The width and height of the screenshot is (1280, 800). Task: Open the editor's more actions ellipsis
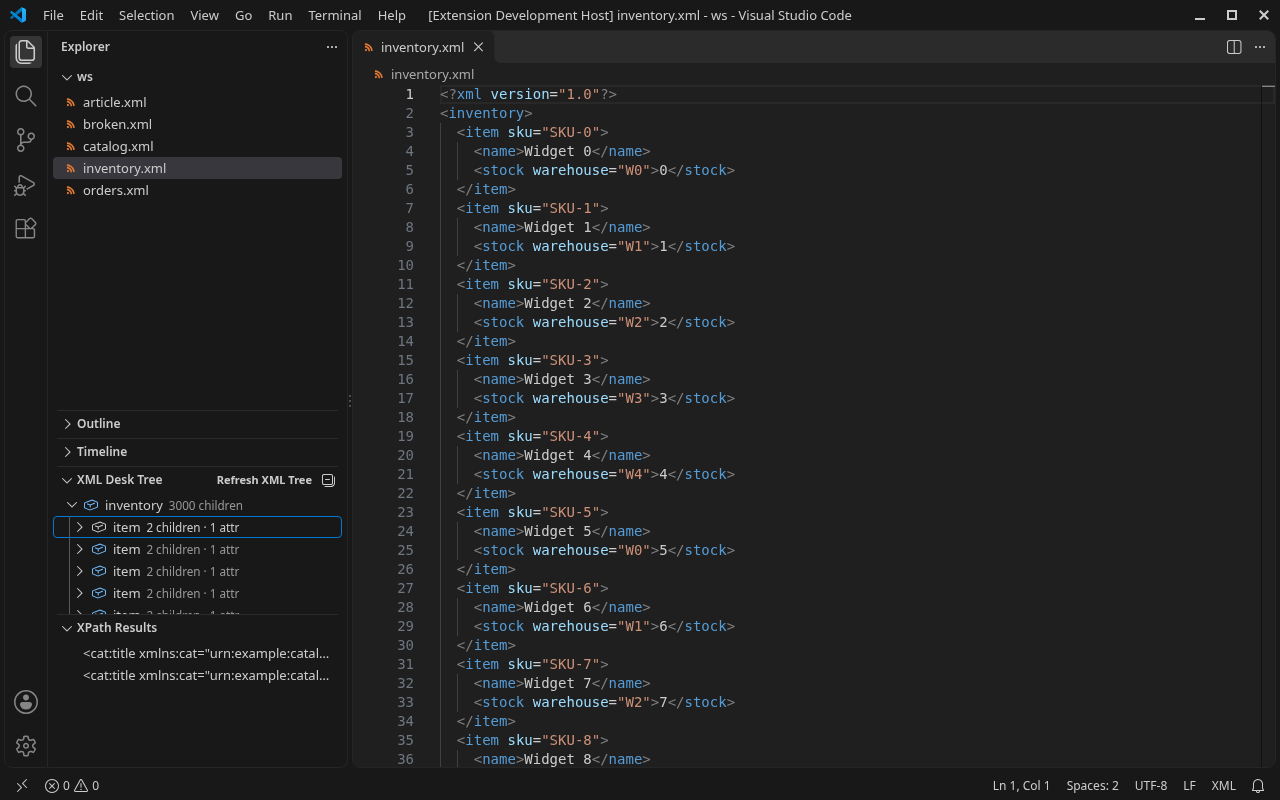[1259, 47]
